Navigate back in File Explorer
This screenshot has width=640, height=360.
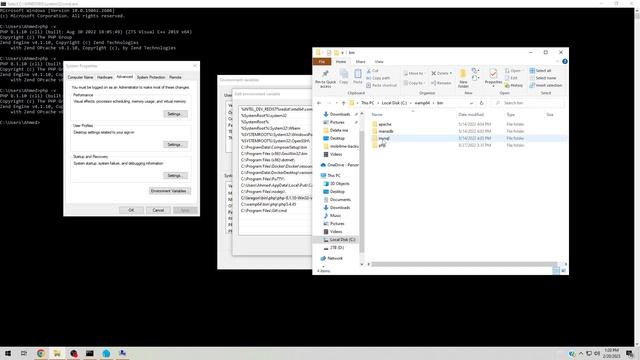pyautogui.click(x=319, y=103)
